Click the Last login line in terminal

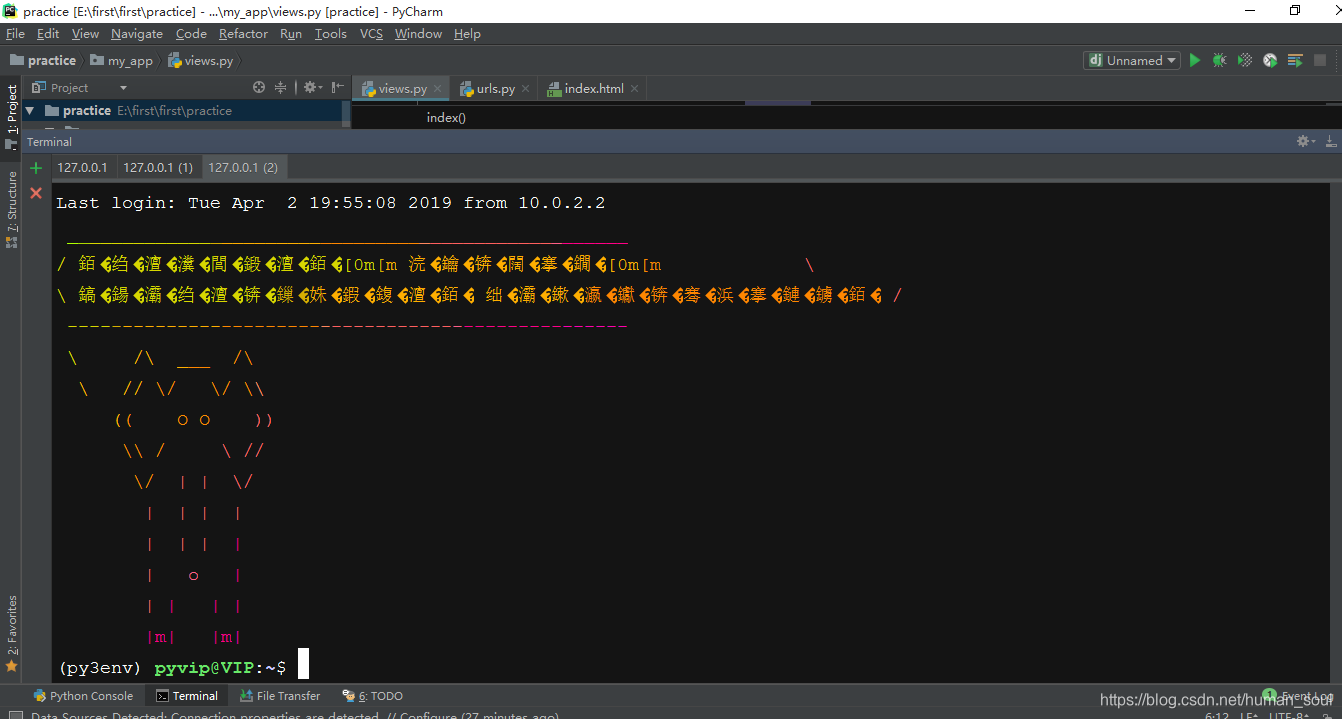click(330, 203)
